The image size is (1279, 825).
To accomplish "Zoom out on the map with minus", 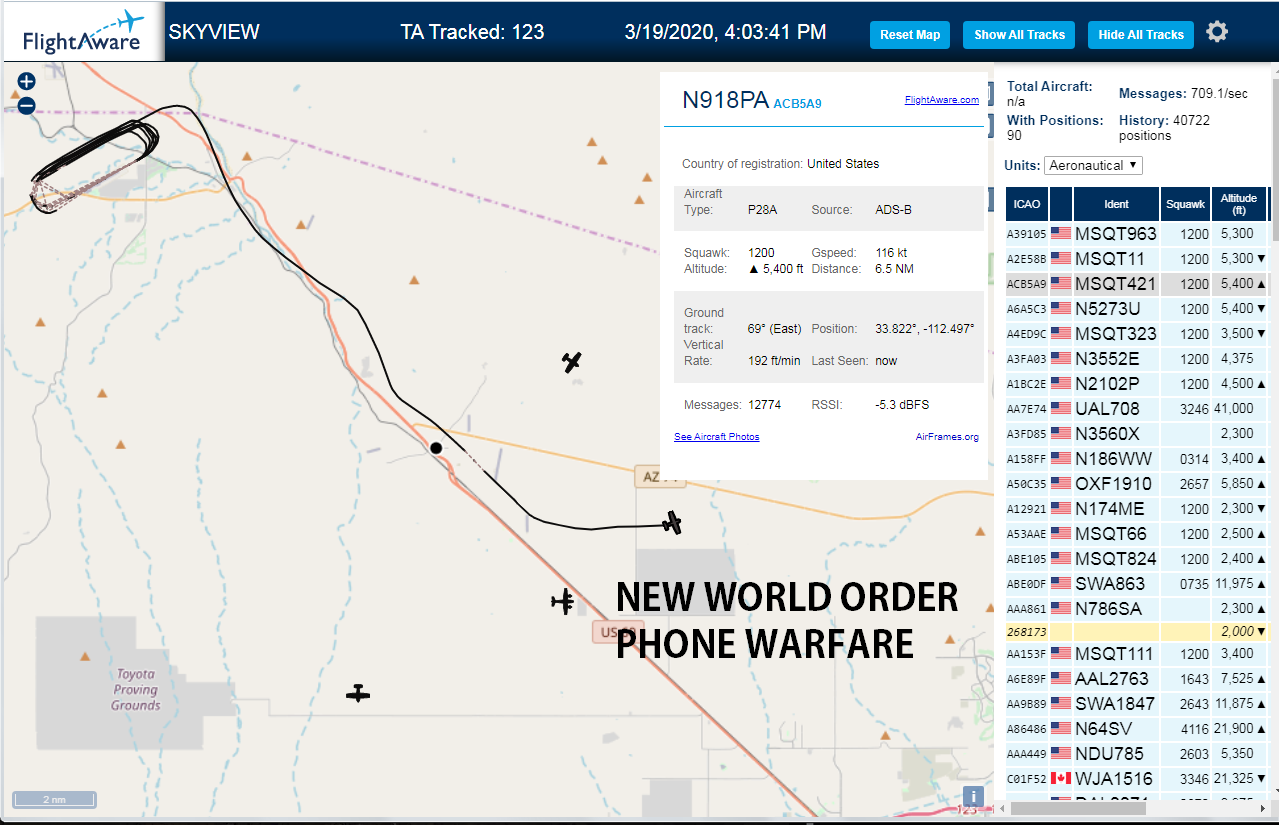I will (x=27, y=105).
